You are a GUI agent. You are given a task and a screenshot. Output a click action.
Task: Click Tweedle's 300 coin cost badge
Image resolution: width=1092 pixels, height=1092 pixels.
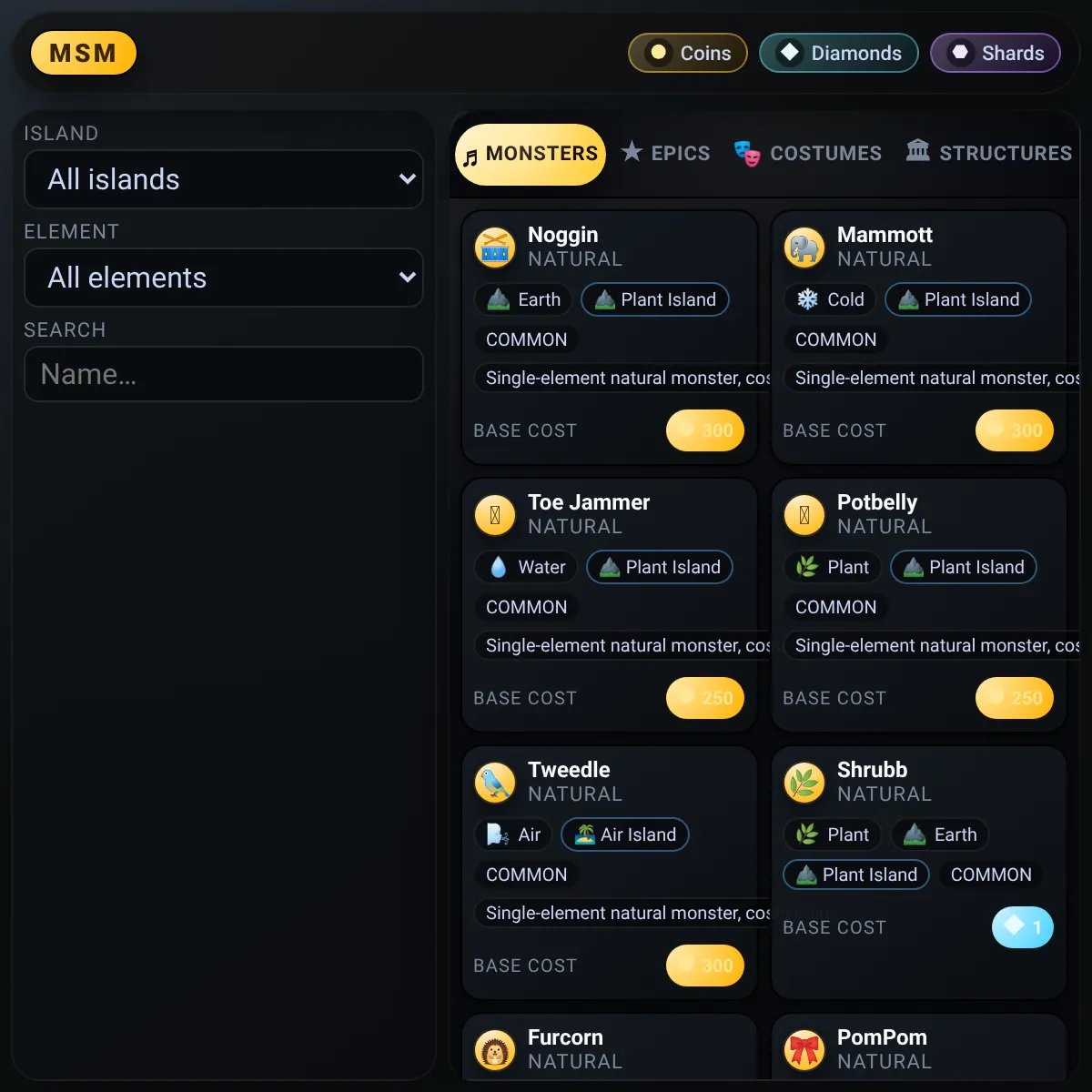(x=705, y=966)
